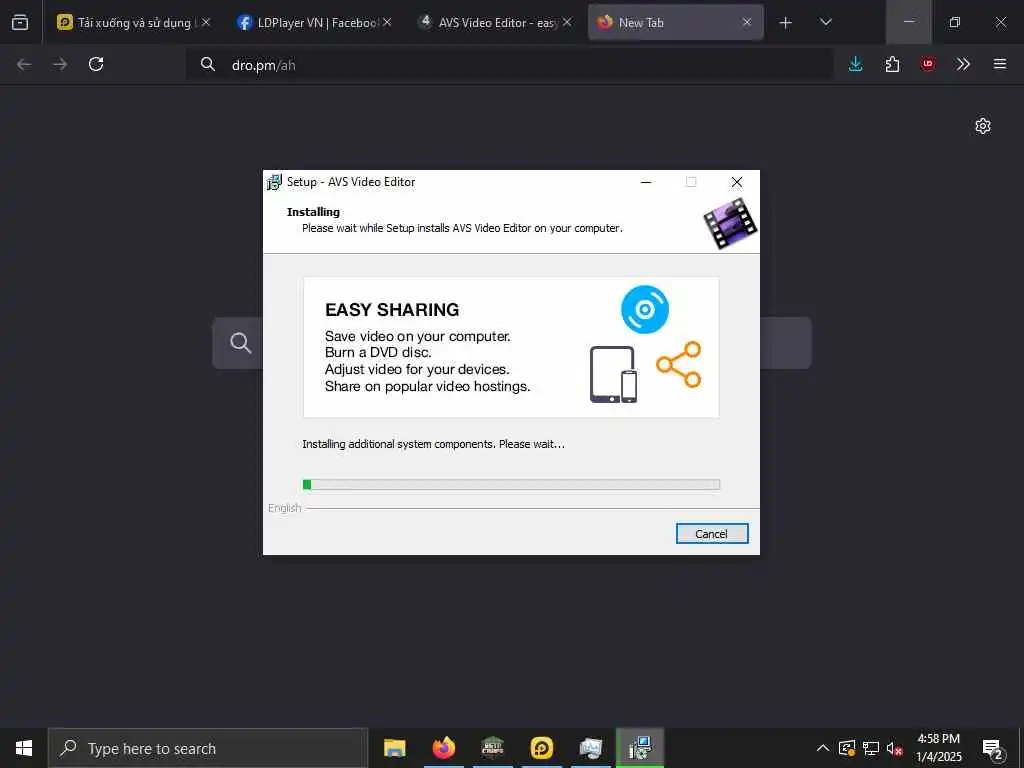Open Firefox View icon at tab bar start

pyautogui.click(x=20, y=23)
